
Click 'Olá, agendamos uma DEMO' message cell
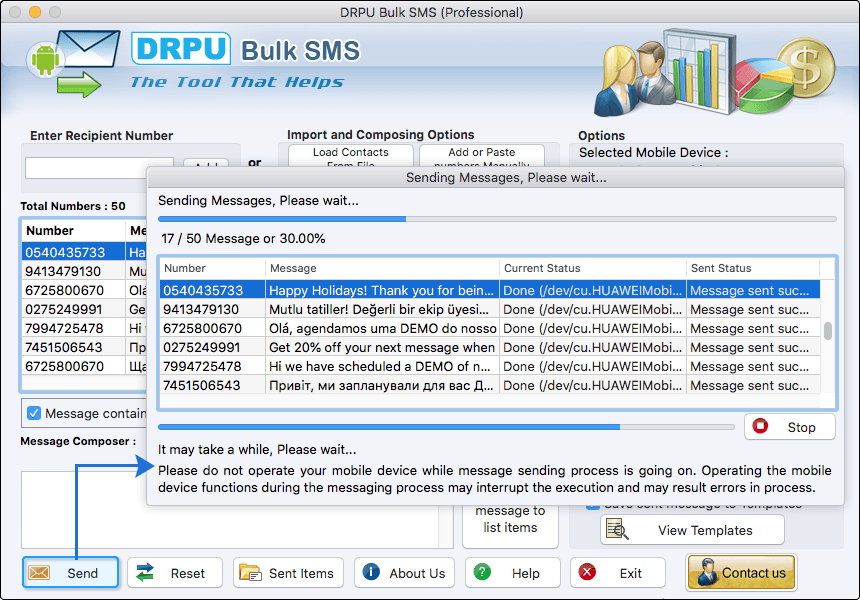click(382, 329)
